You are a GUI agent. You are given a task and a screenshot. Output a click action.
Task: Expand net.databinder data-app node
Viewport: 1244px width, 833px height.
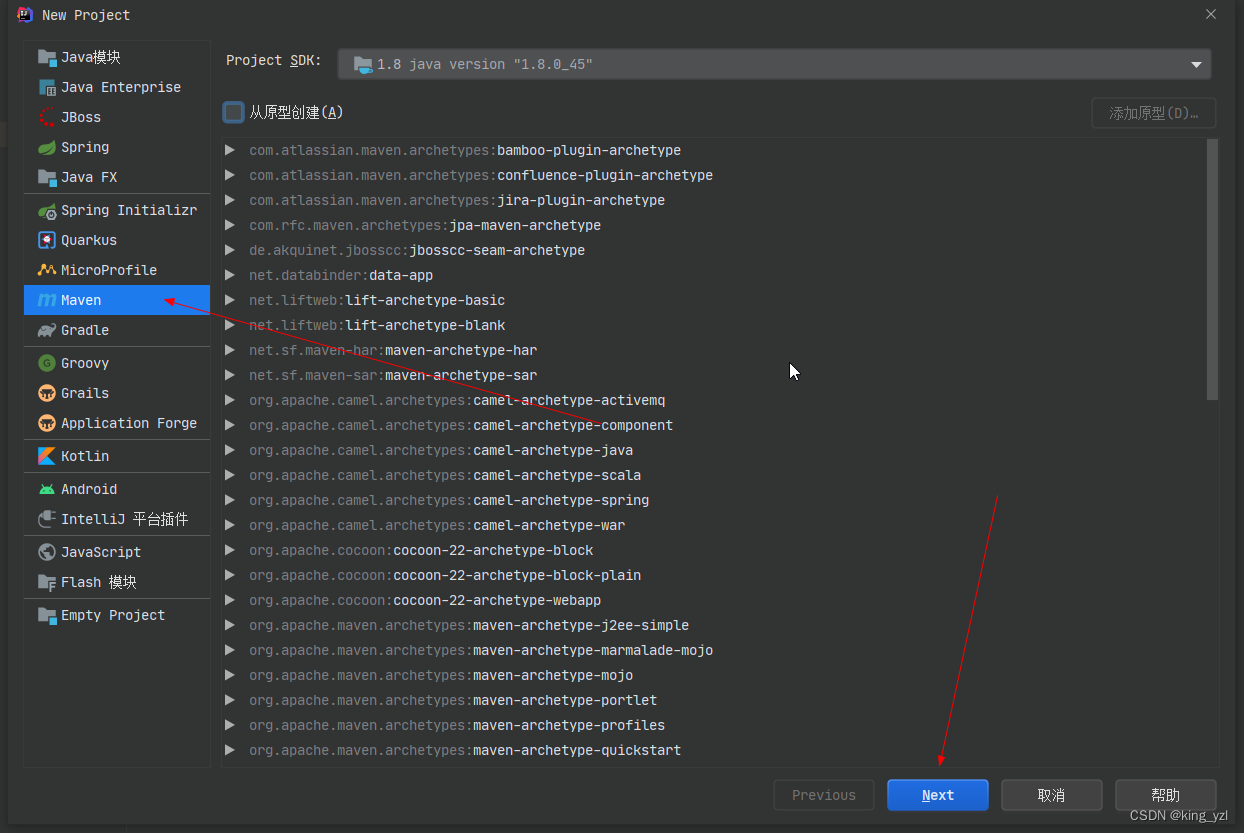pos(230,275)
